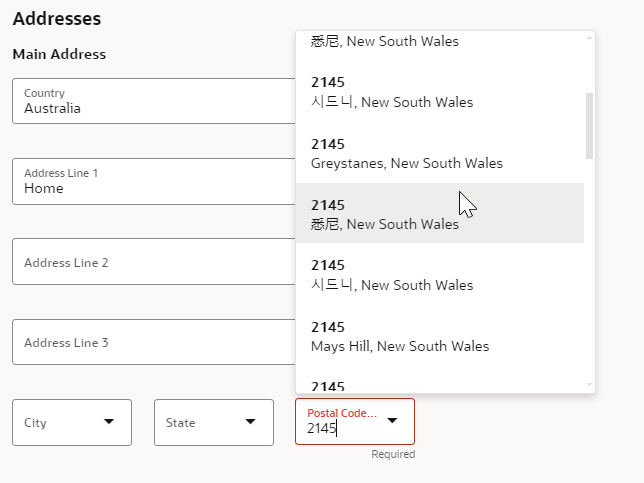Select 2145 Mays Hill, New South Wales option
Viewport: 644px width, 483px height.
tap(440, 336)
